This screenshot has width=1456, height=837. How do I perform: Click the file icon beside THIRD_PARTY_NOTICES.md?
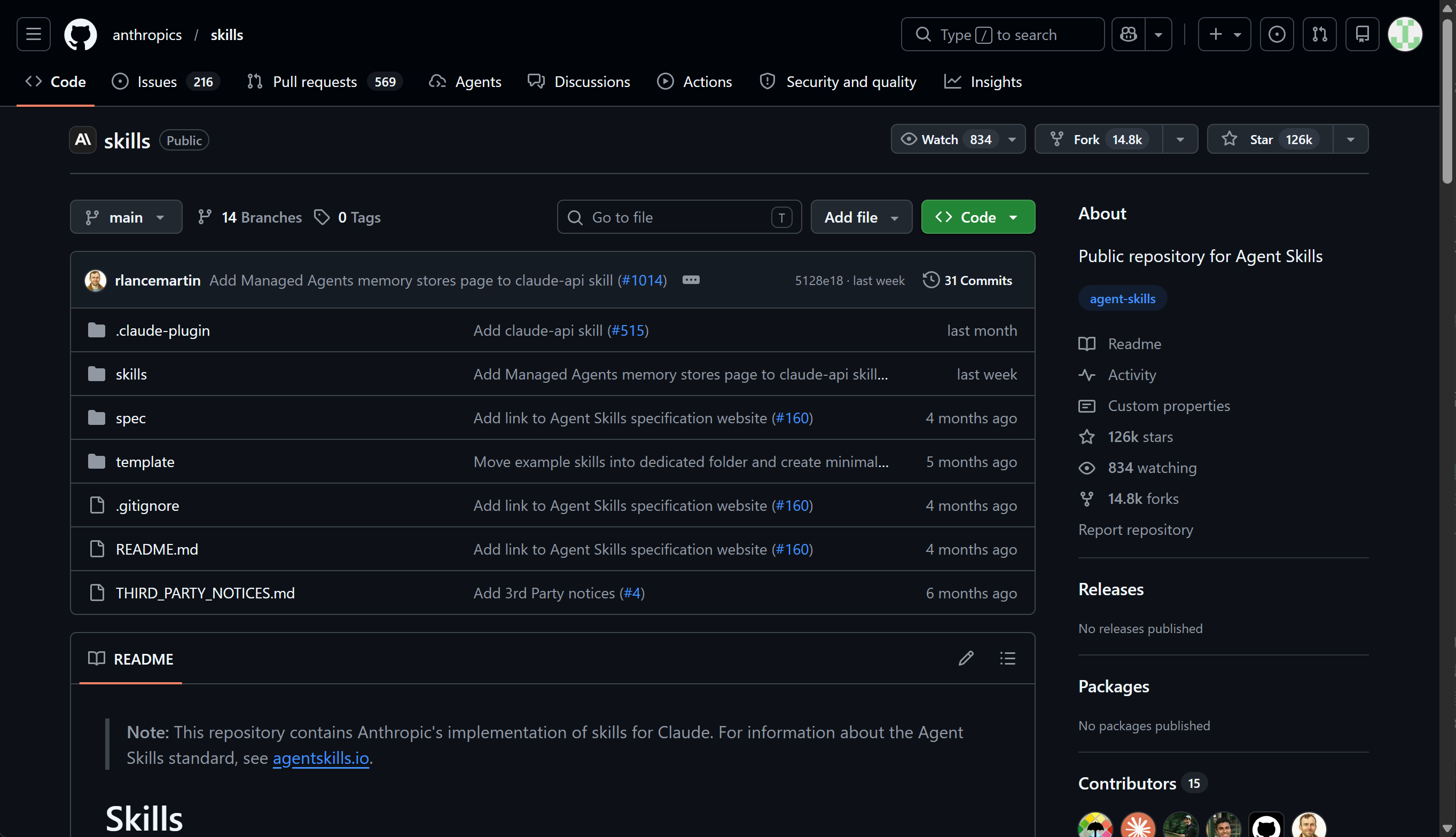tap(97, 593)
